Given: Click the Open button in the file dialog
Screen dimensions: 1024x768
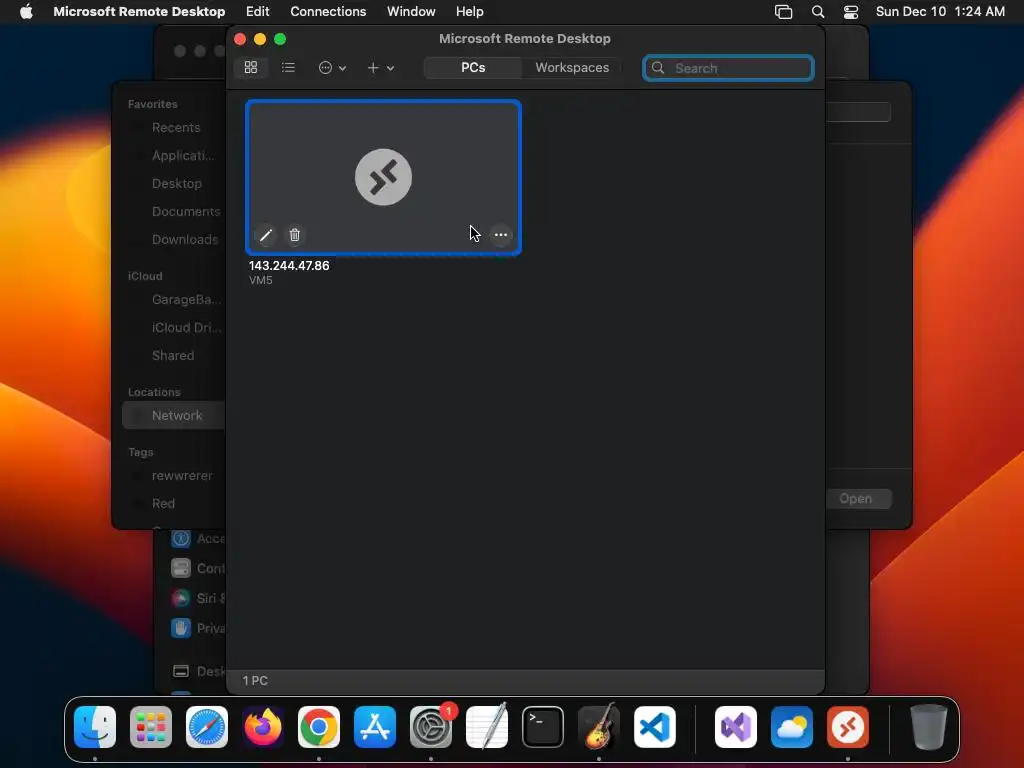Looking at the screenshot, I should pyautogui.click(x=857, y=499).
